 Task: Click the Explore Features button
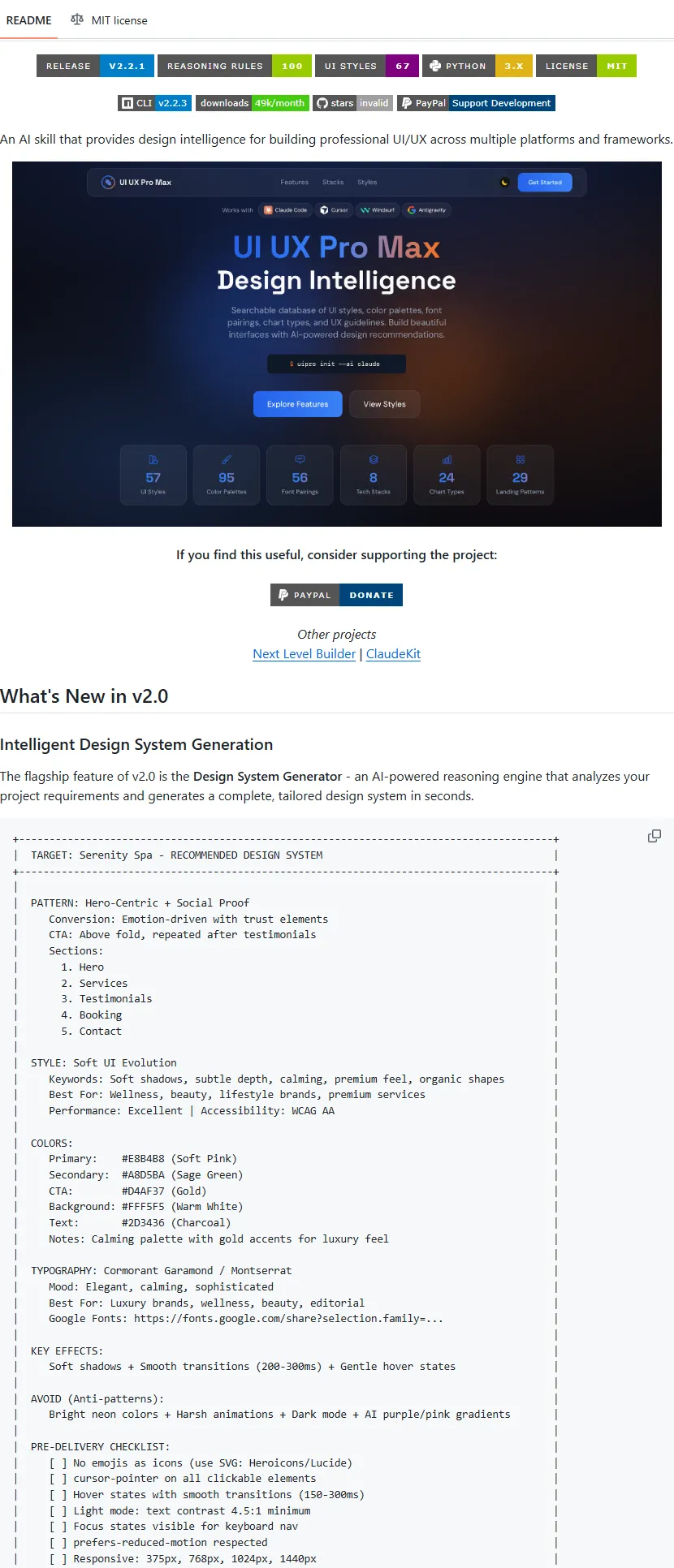coord(298,404)
